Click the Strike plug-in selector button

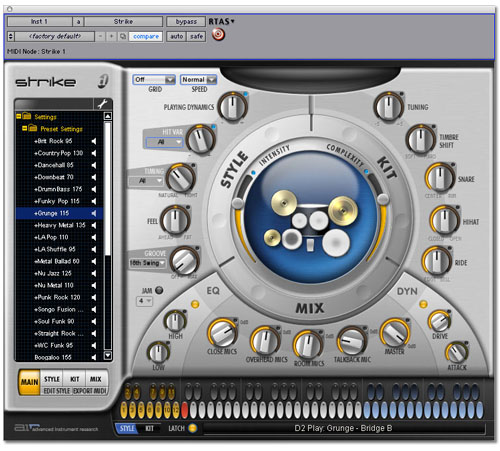pos(123,22)
